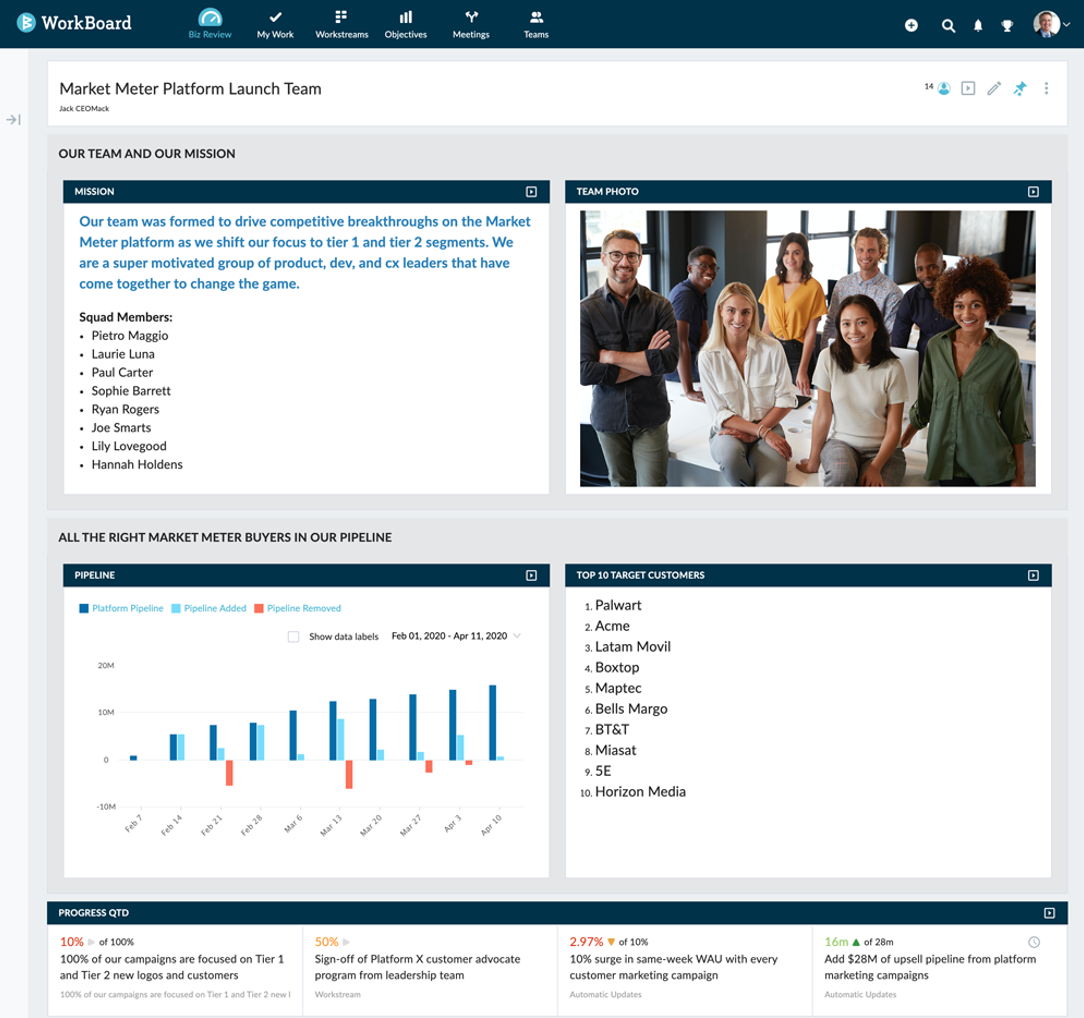Open the Feb 01 - Apr 11 date range dropdown
The image size is (1084, 1018).
pos(456,636)
